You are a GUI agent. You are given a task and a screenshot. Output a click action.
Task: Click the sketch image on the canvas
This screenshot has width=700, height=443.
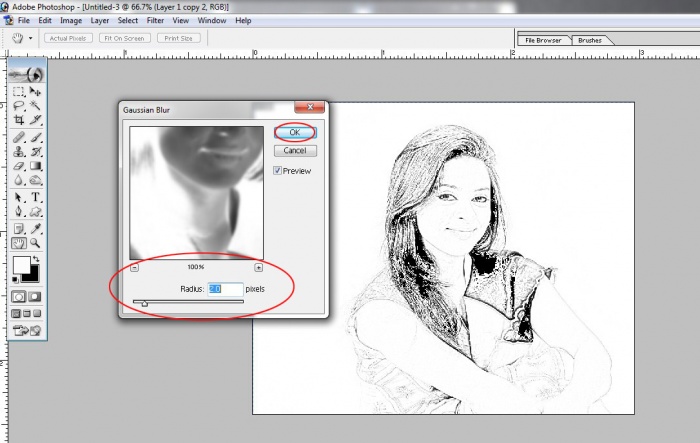point(443,258)
